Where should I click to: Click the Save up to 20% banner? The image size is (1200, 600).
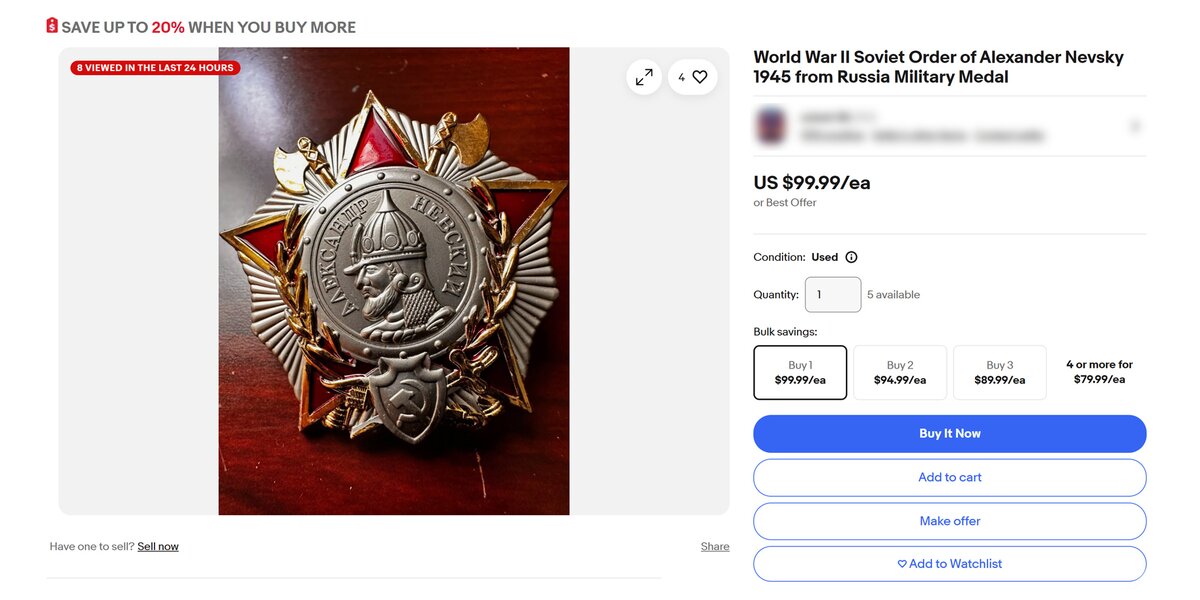[x=208, y=27]
